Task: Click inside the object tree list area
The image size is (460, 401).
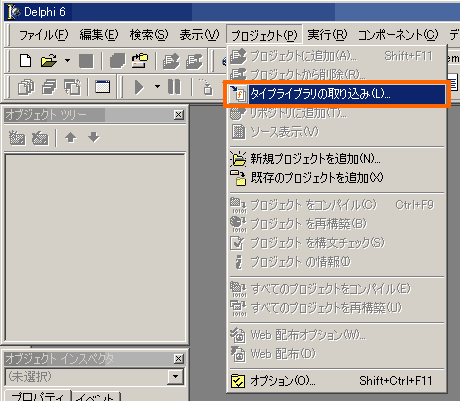Action: [95, 248]
